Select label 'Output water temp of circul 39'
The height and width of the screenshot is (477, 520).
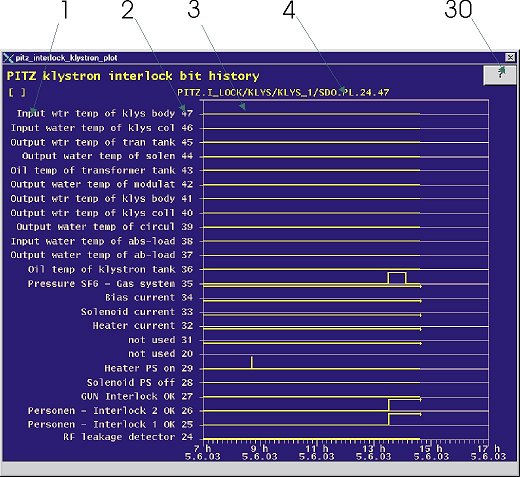105,227
